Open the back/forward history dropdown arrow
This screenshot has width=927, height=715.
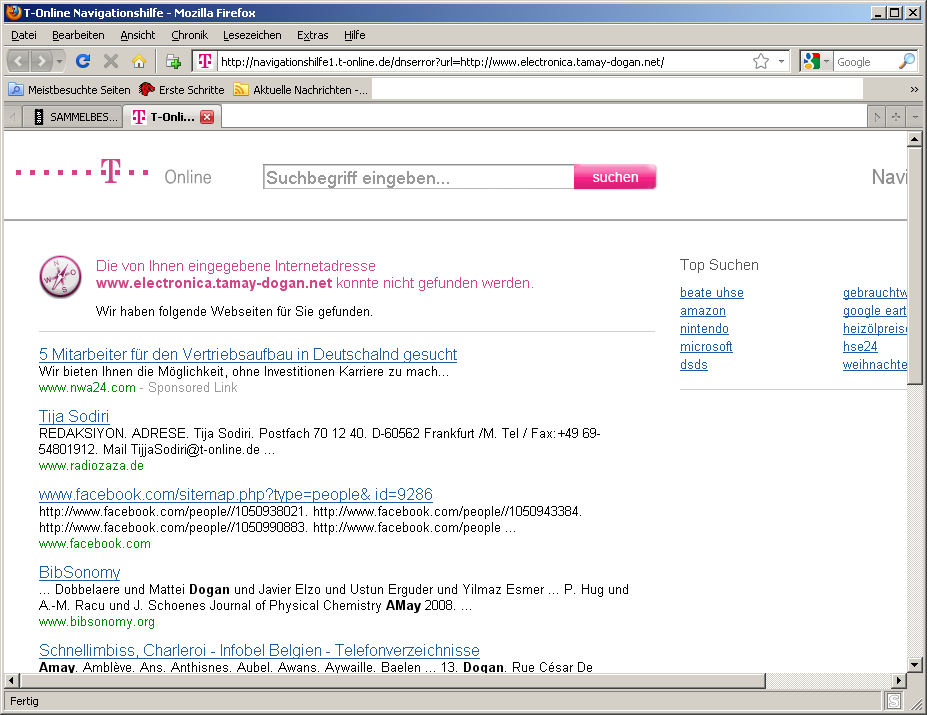tap(59, 61)
